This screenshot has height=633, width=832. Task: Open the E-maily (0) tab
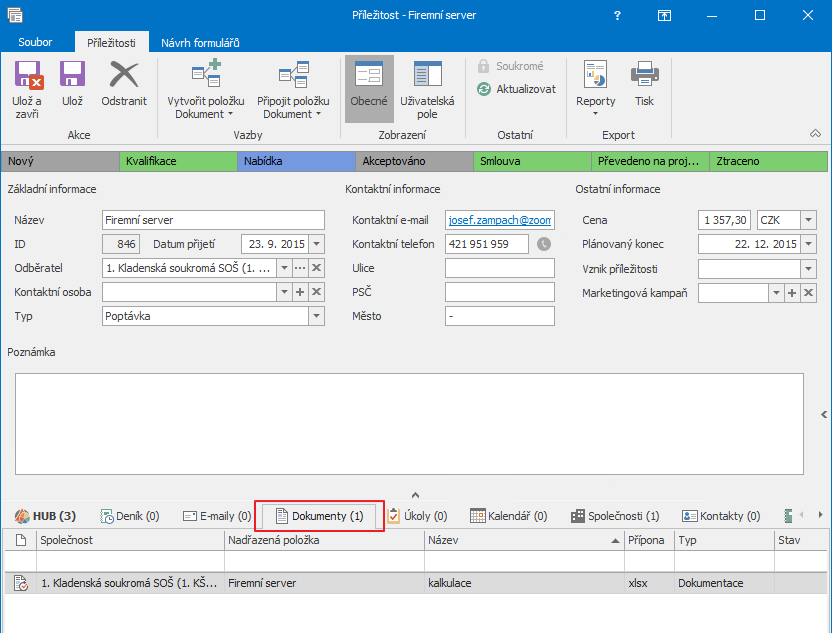click(216, 516)
